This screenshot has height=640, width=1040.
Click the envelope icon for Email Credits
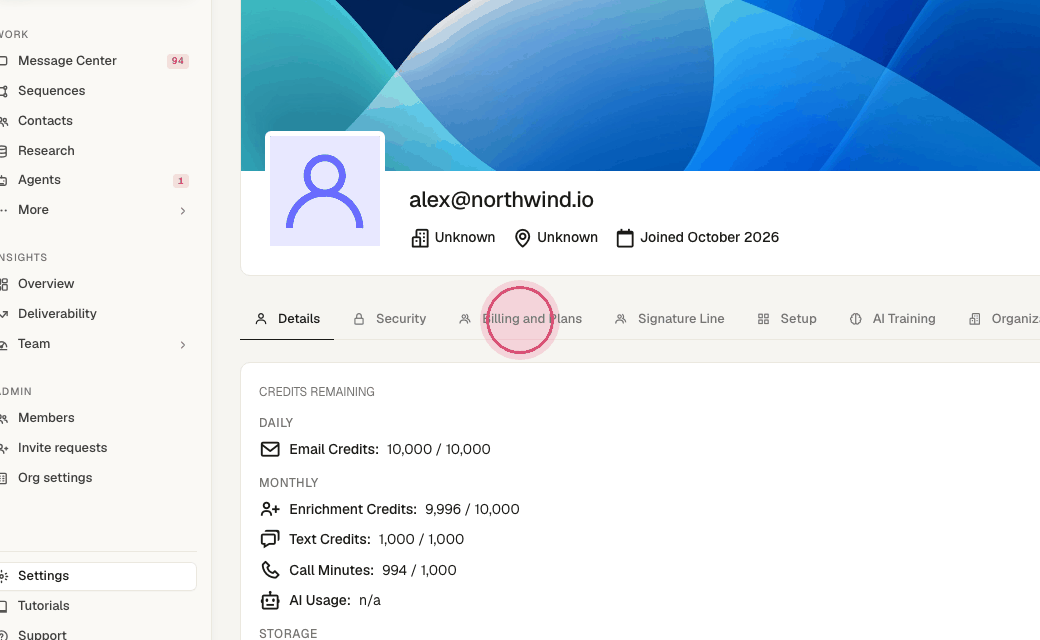tap(270, 450)
